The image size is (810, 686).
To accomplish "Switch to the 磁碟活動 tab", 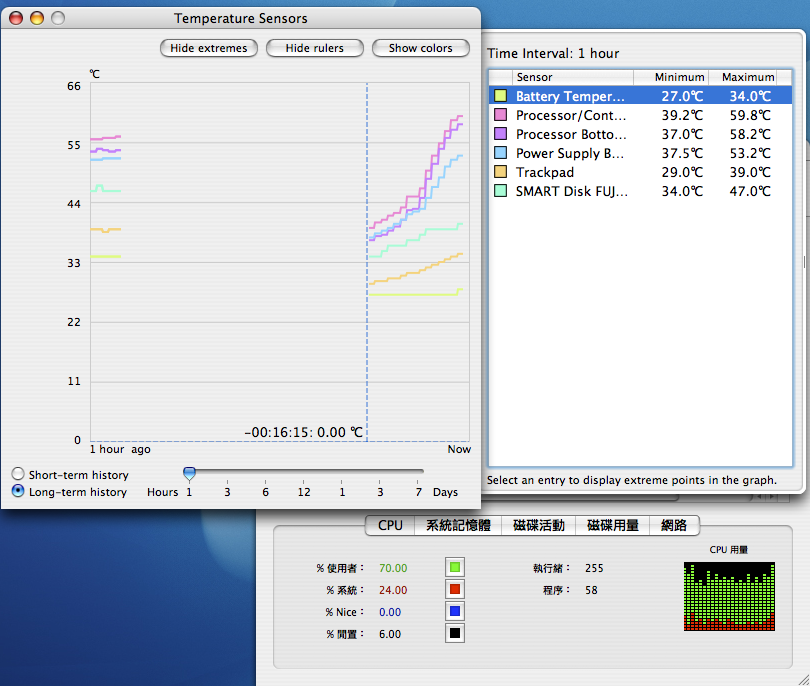I will [x=539, y=525].
